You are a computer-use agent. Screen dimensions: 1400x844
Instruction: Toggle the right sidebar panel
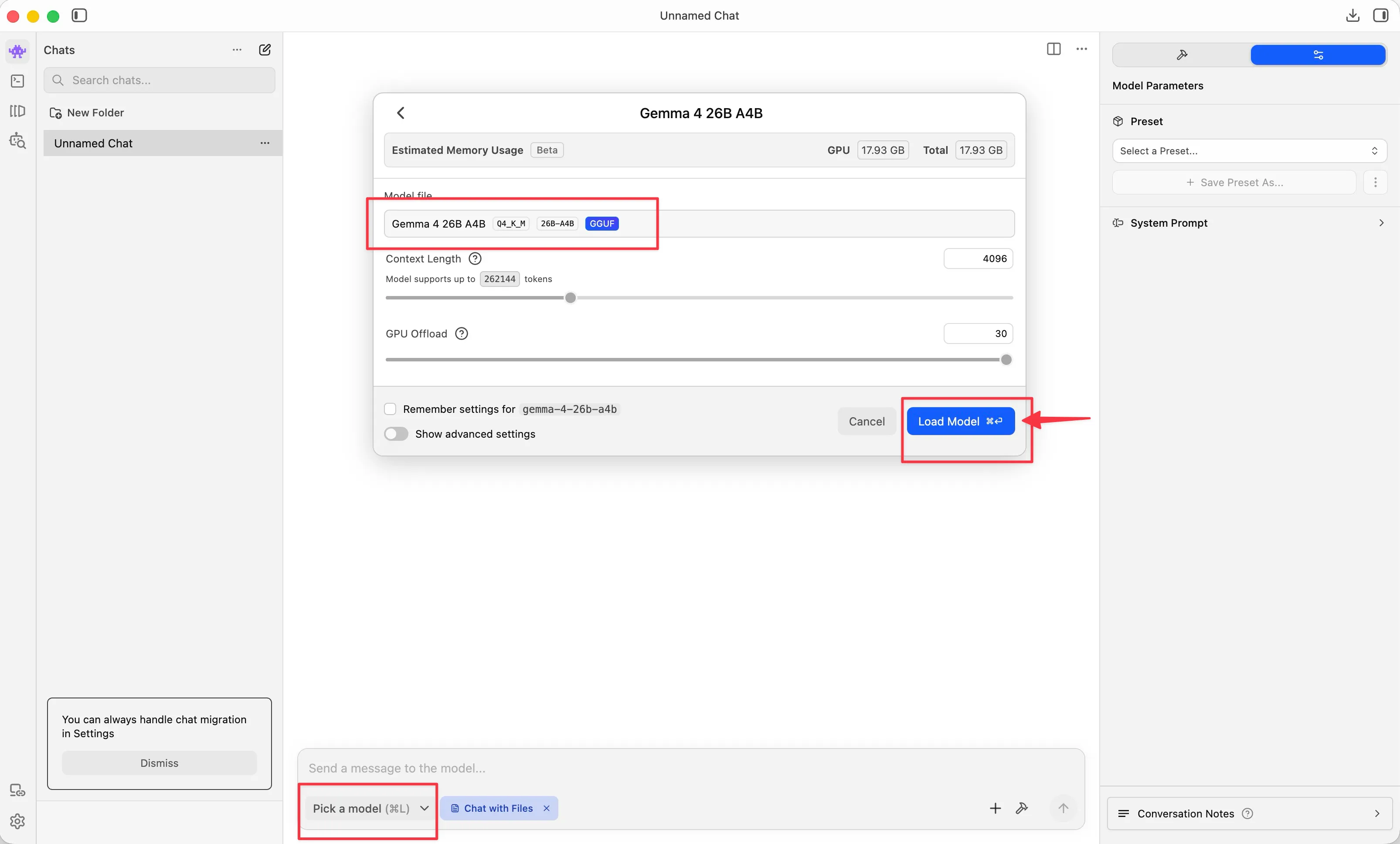pos(1381,15)
